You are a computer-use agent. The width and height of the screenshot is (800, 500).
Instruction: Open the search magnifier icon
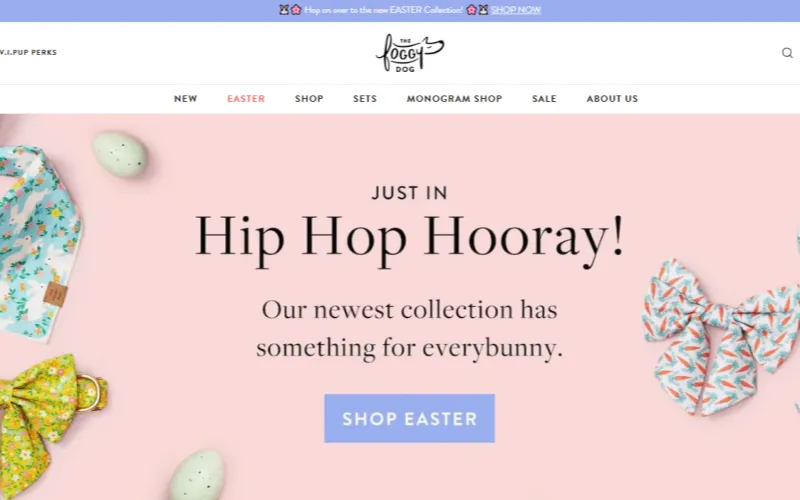tap(787, 53)
